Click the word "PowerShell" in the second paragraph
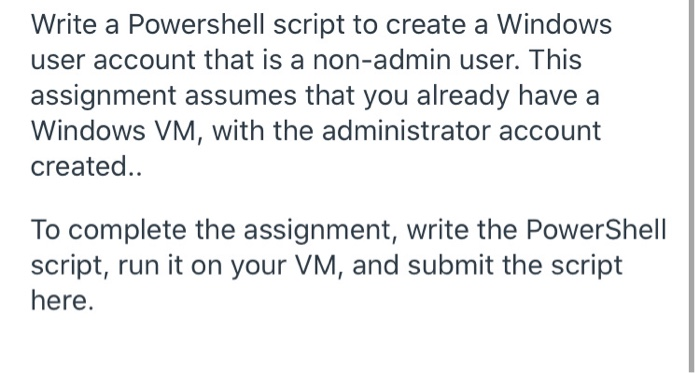Screen dimensions: 700x373 pyautogui.click(x=596, y=229)
